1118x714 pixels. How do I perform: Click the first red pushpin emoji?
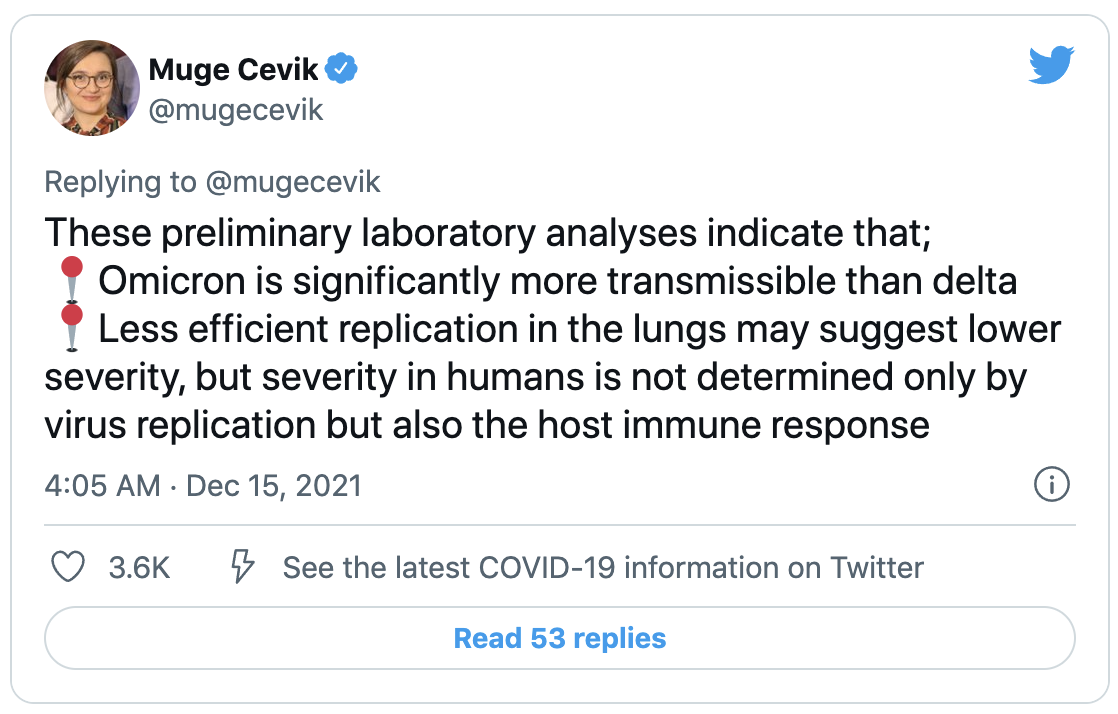tap(71, 279)
